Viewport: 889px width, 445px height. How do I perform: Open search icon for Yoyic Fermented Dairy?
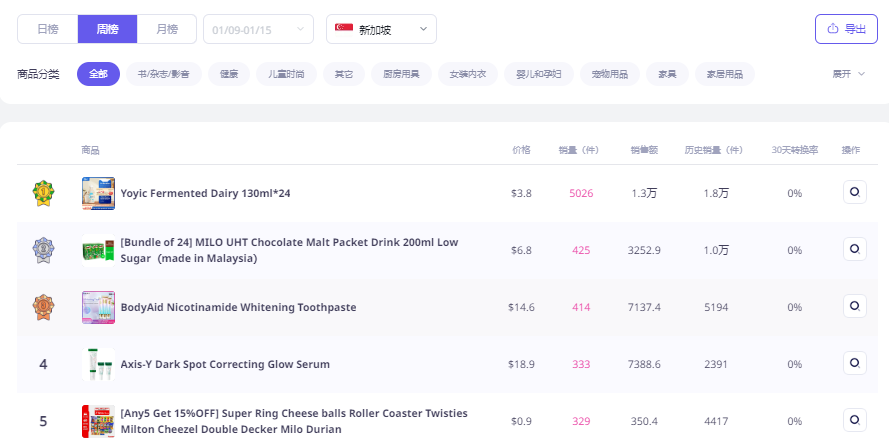coord(854,192)
